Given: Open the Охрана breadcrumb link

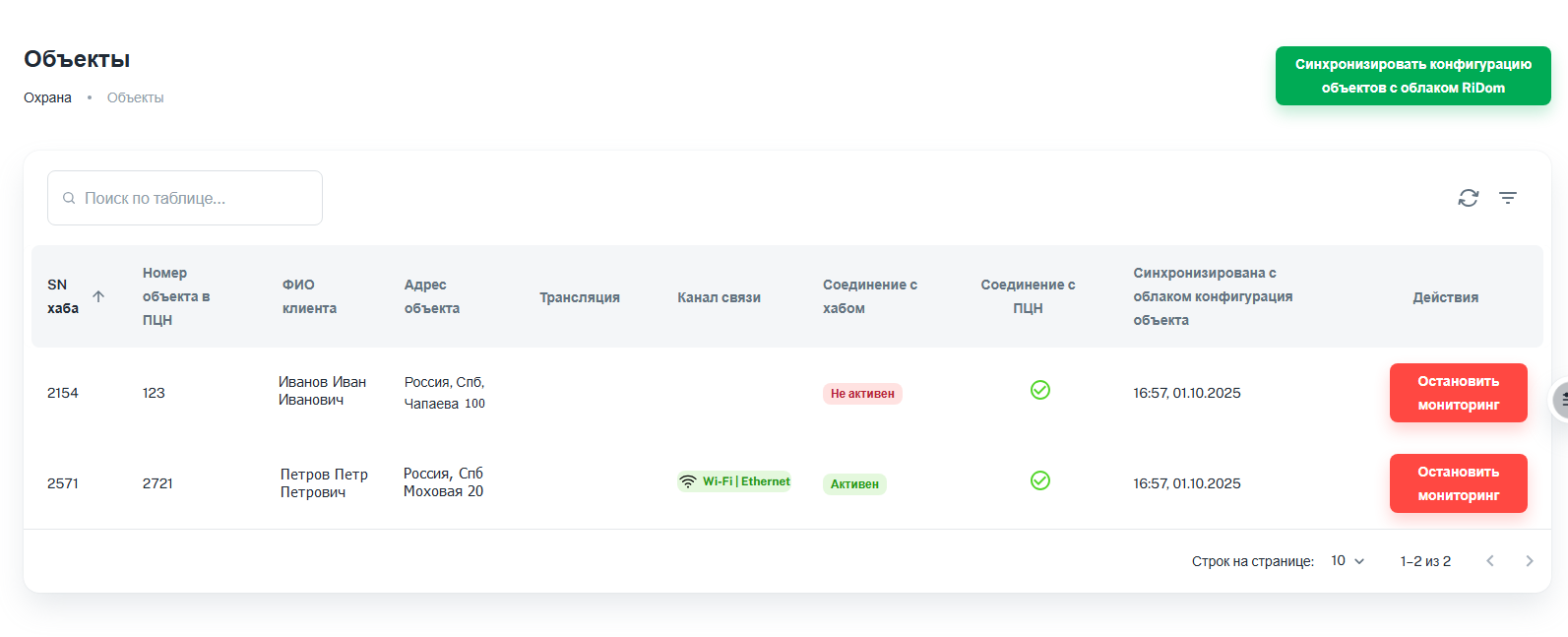Looking at the screenshot, I should tap(47, 97).
